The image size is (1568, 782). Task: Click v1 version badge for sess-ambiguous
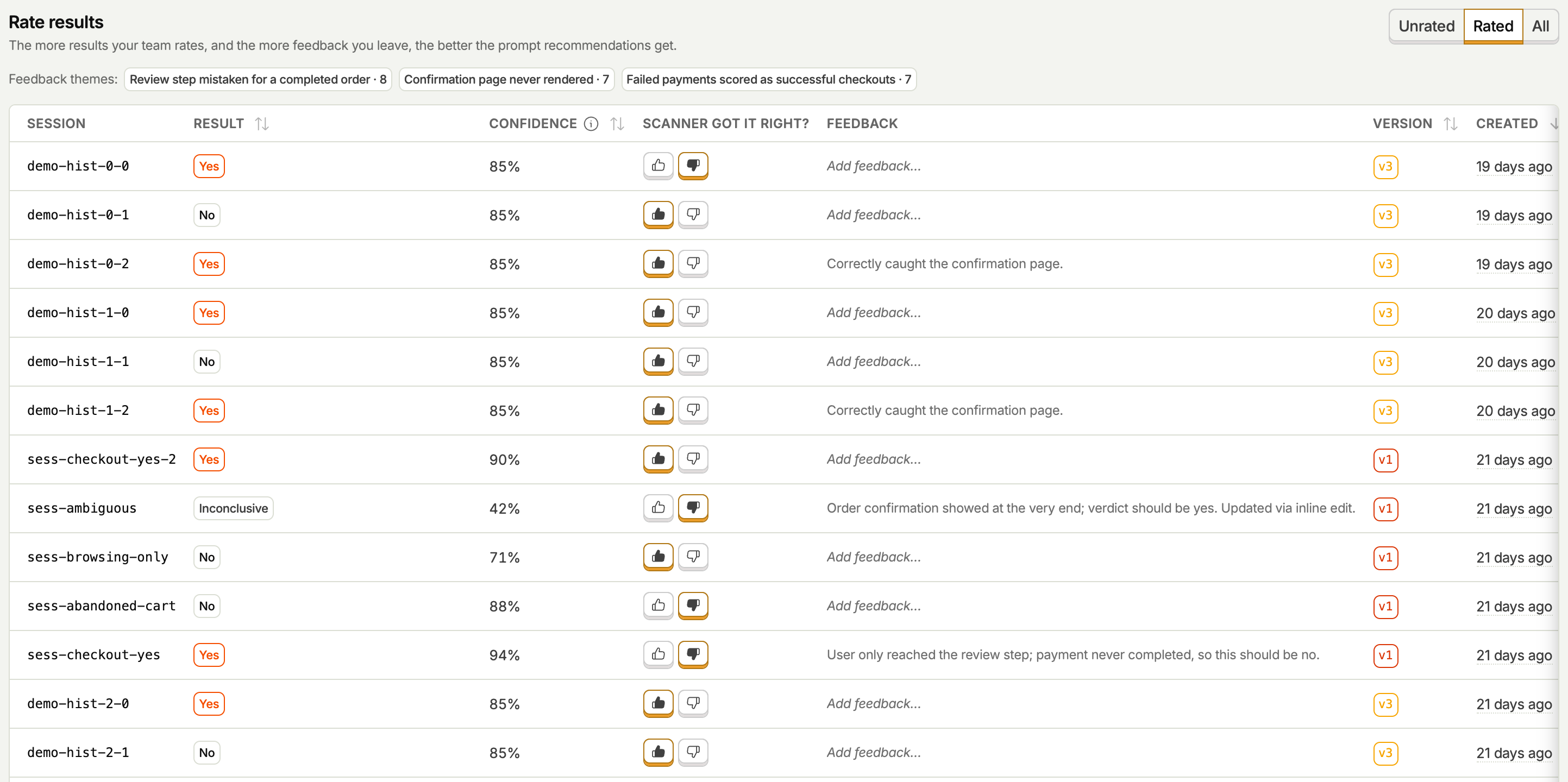click(1385, 509)
